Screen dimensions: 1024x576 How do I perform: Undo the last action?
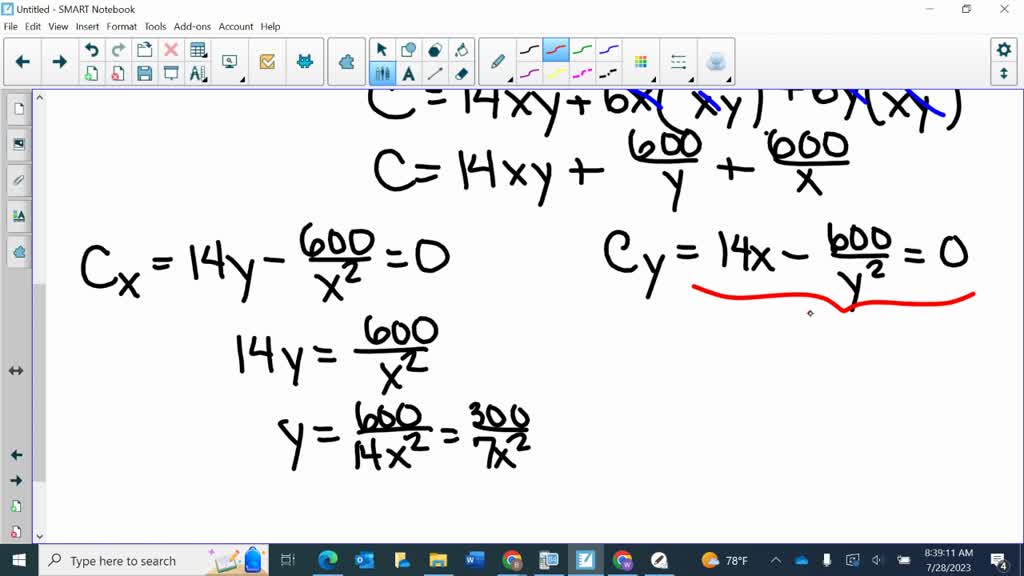[x=91, y=50]
